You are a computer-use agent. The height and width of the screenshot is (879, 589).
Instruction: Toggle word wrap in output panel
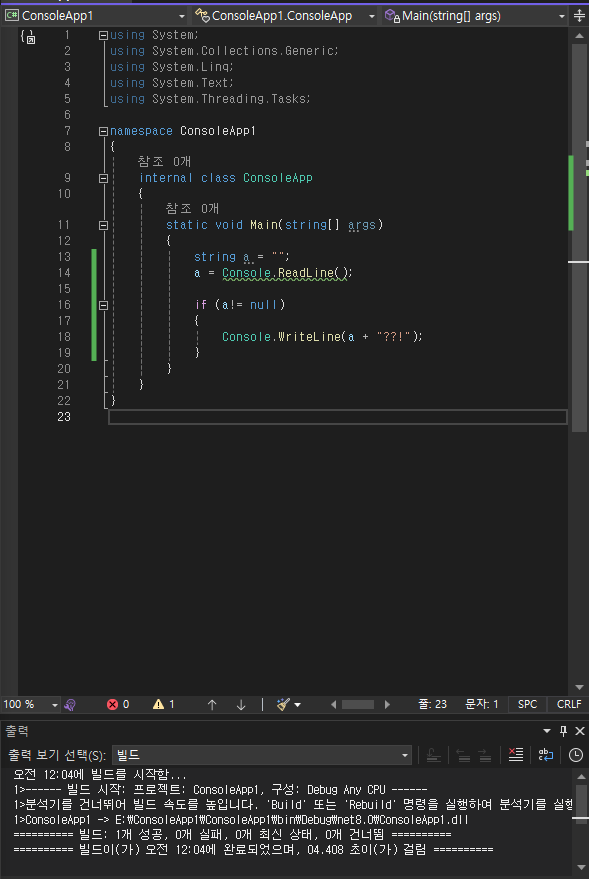pyautogui.click(x=546, y=755)
